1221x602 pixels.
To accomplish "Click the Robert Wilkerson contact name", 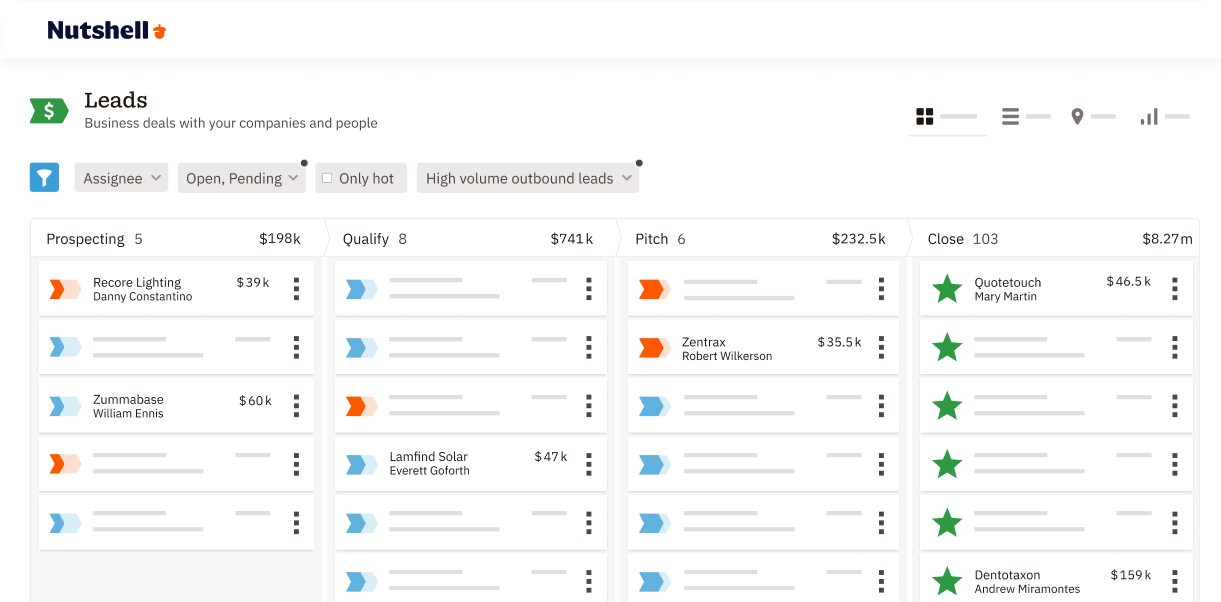I will pos(727,356).
